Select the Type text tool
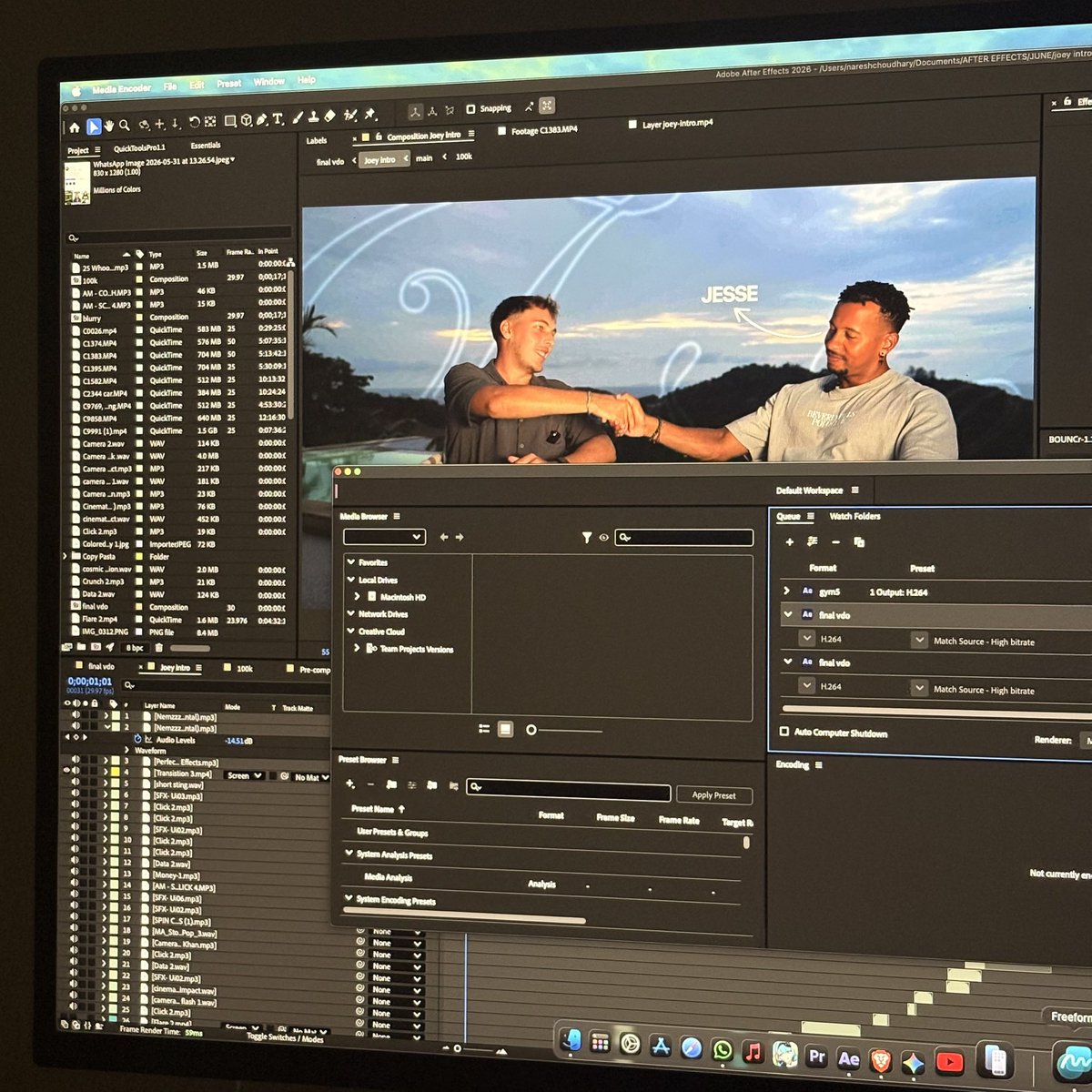The width and height of the screenshot is (1092, 1092). coord(278,118)
